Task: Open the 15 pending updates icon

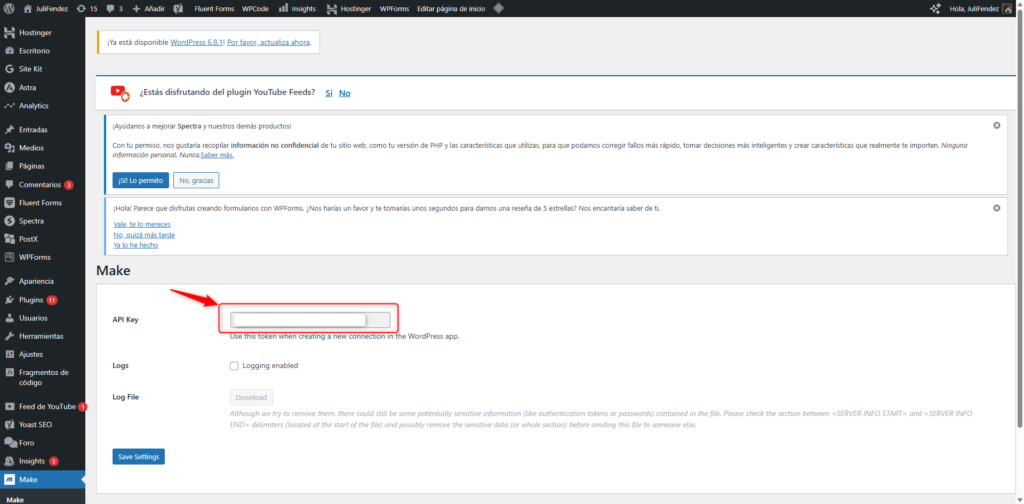Action: coord(86,8)
